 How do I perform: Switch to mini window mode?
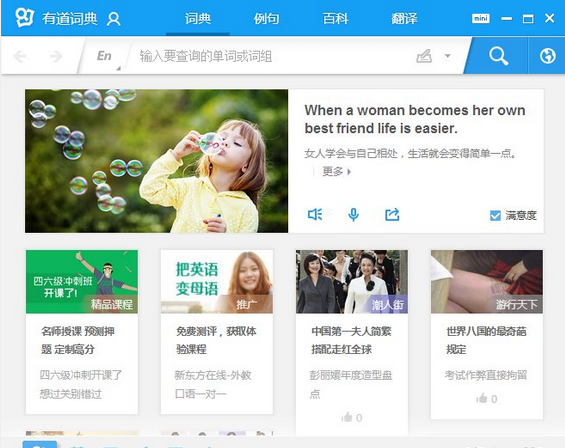coord(481,18)
